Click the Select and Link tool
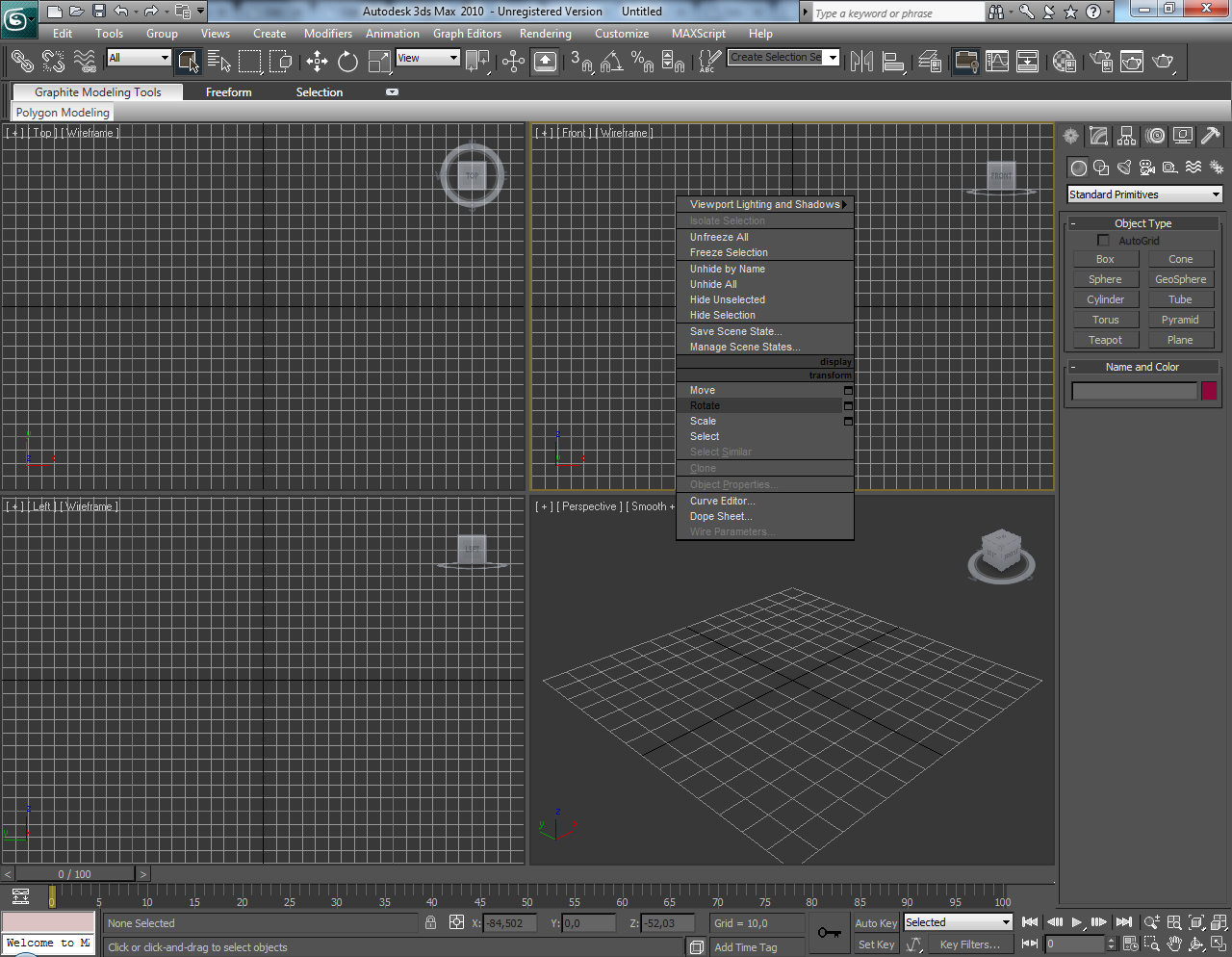This screenshot has width=1232, height=957. [x=22, y=62]
